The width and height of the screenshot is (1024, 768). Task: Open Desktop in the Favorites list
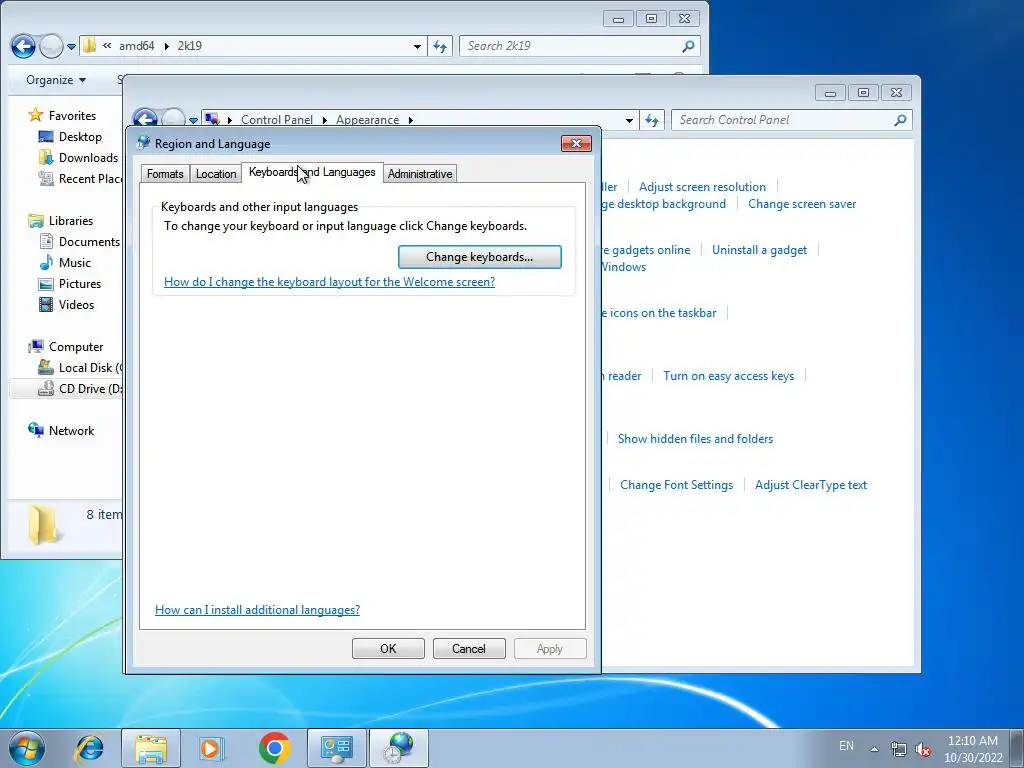[x=80, y=136]
